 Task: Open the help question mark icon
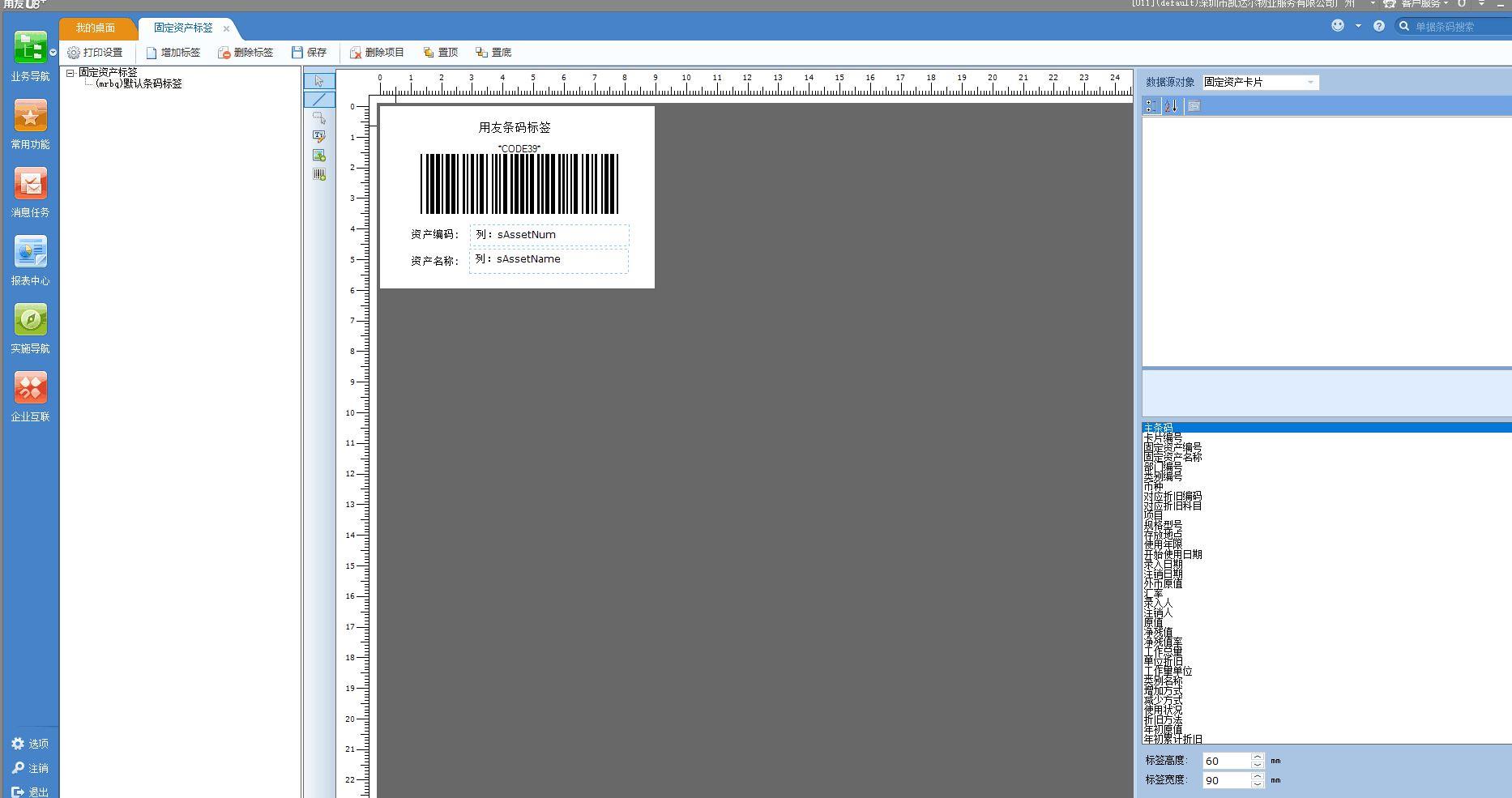pos(1379,26)
